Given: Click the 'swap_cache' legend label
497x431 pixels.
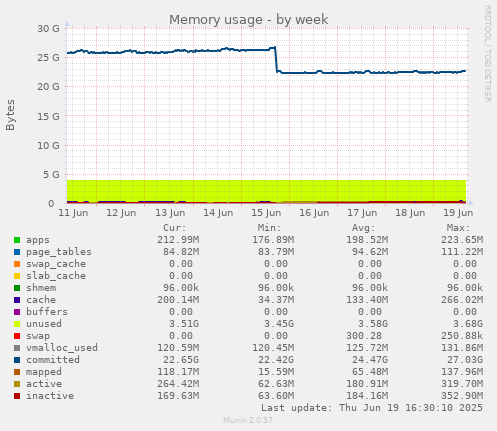Looking at the screenshot, I should tap(56, 264).
